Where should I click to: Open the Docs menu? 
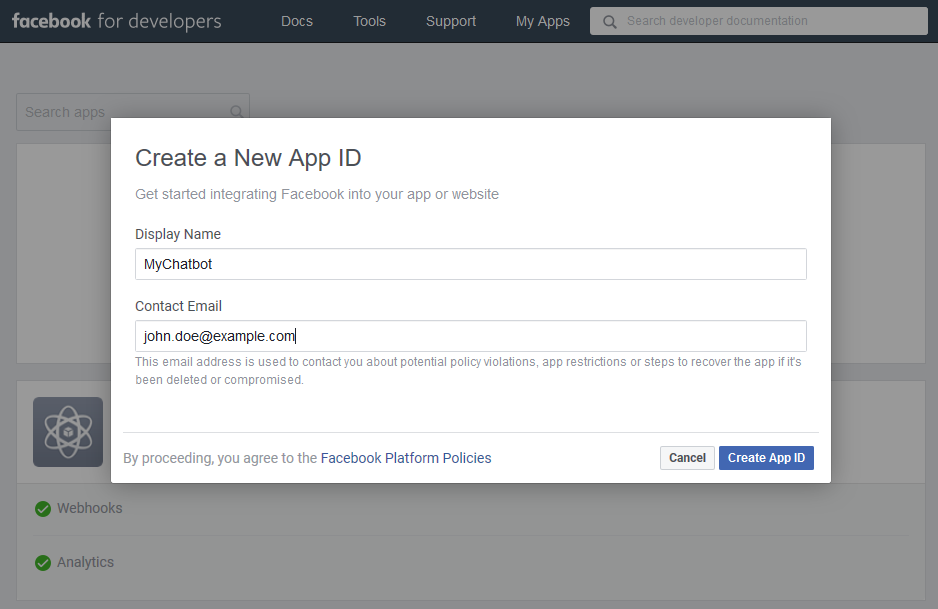click(297, 22)
